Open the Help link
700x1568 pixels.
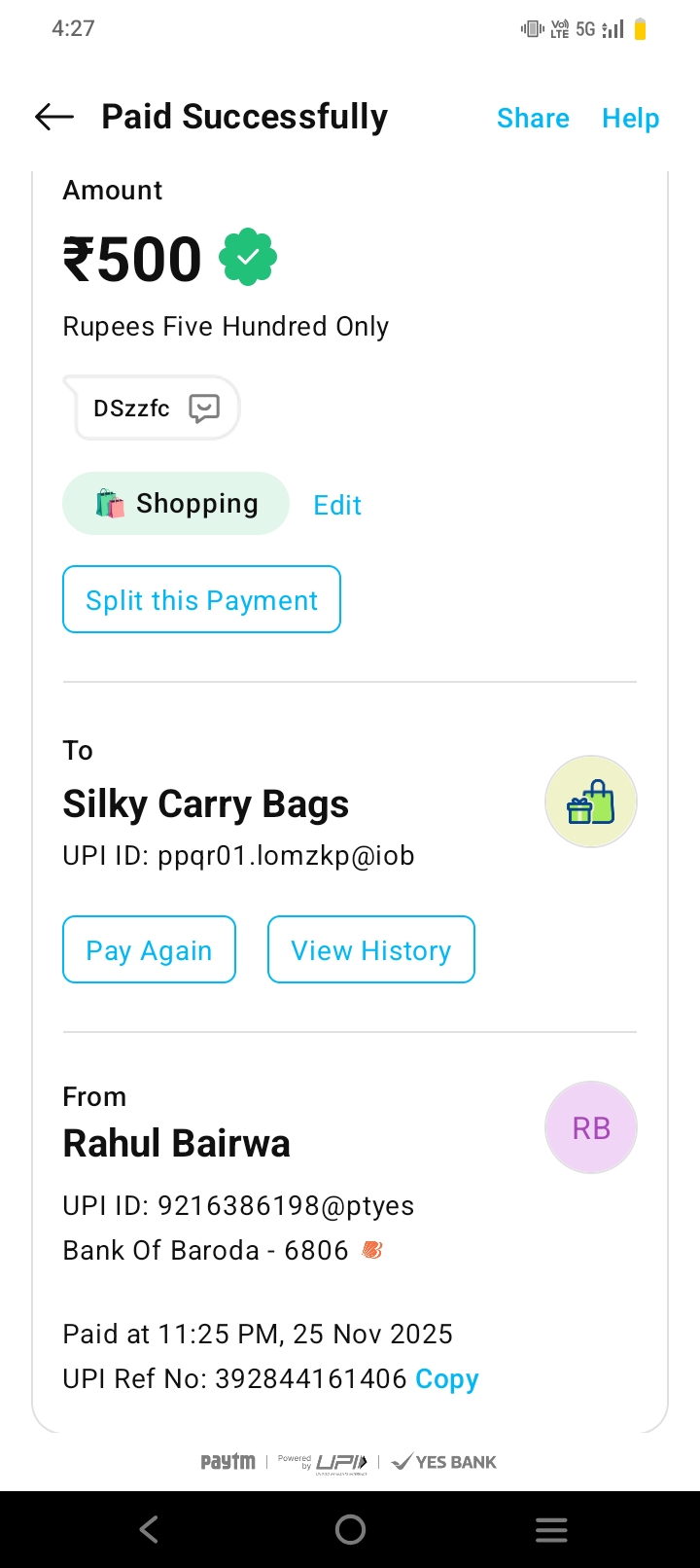click(x=630, y=119)
